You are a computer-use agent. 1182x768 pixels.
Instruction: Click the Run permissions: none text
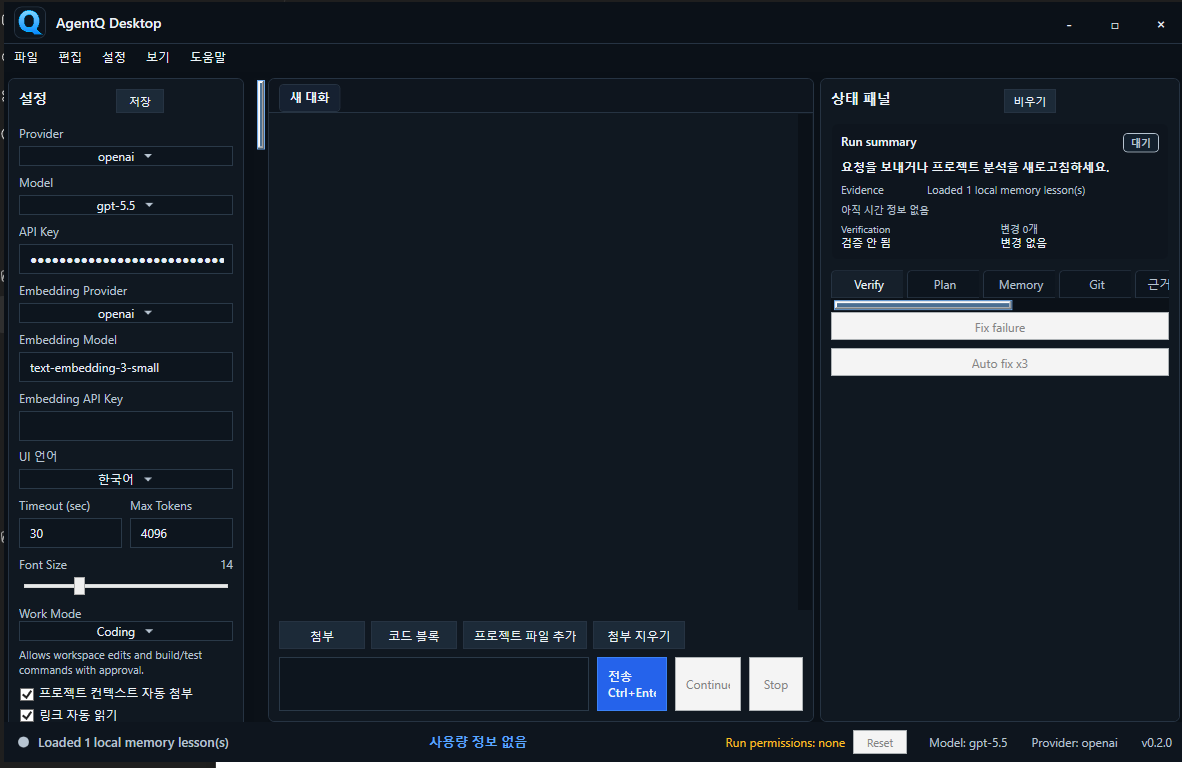pos(785,743)
